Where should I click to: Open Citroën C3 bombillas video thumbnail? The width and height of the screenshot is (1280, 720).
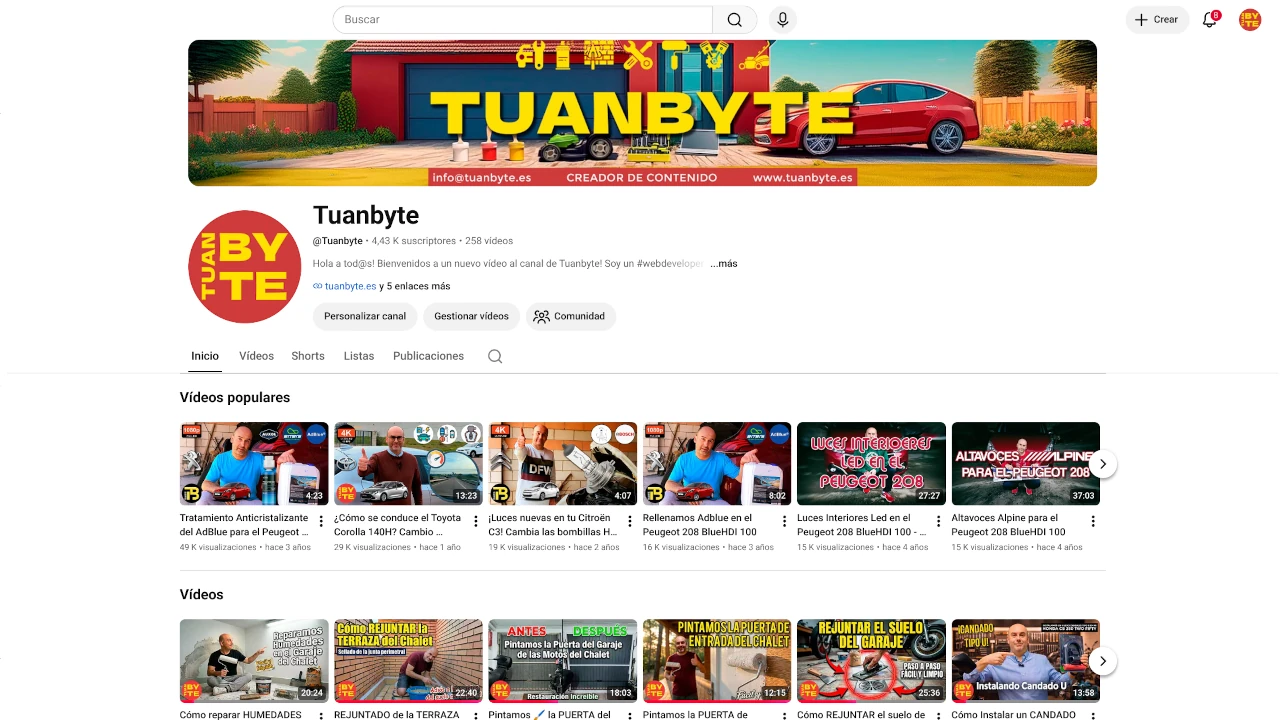tap(563, 464)
